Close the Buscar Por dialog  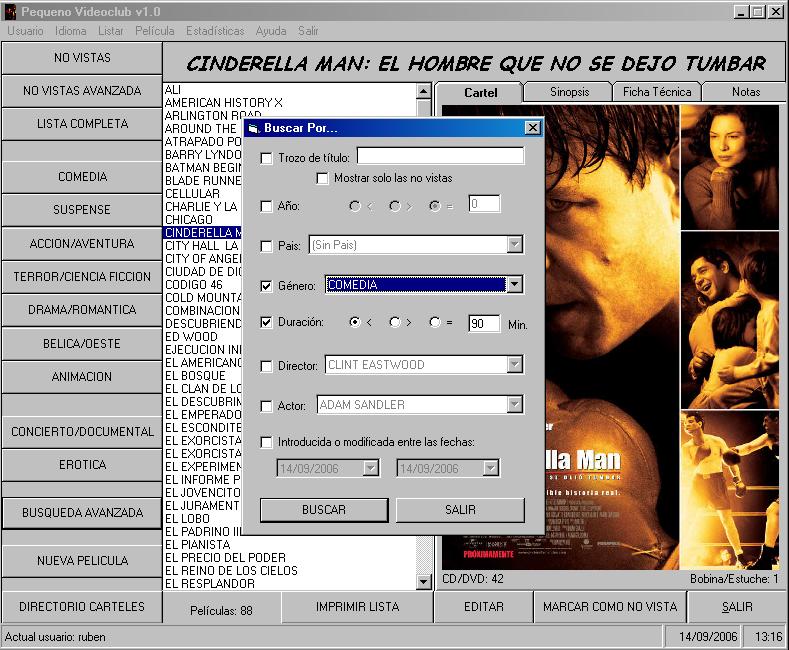[x=532, y=128]
